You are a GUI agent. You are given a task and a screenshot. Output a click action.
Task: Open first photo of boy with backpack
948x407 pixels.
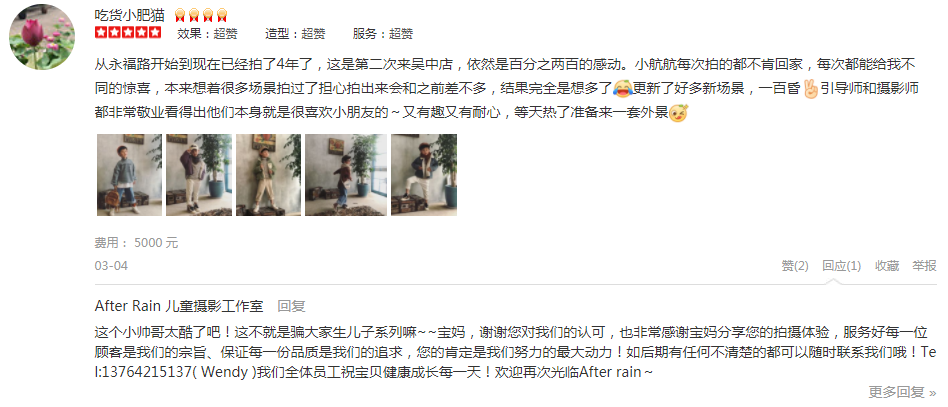click(x=129, y=175)
